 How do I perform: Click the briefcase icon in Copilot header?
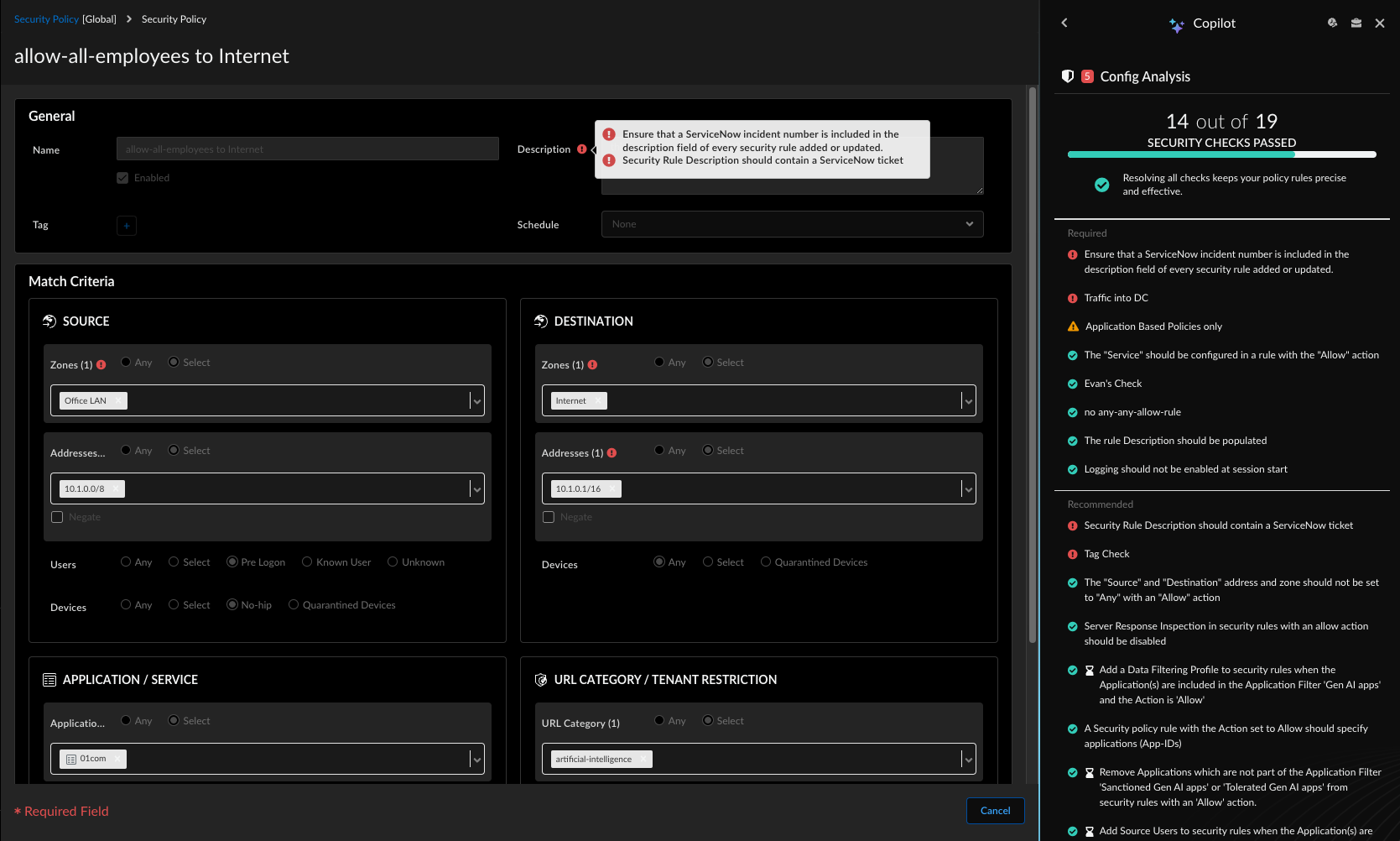pyautogui.click(x=1356, y=24)
